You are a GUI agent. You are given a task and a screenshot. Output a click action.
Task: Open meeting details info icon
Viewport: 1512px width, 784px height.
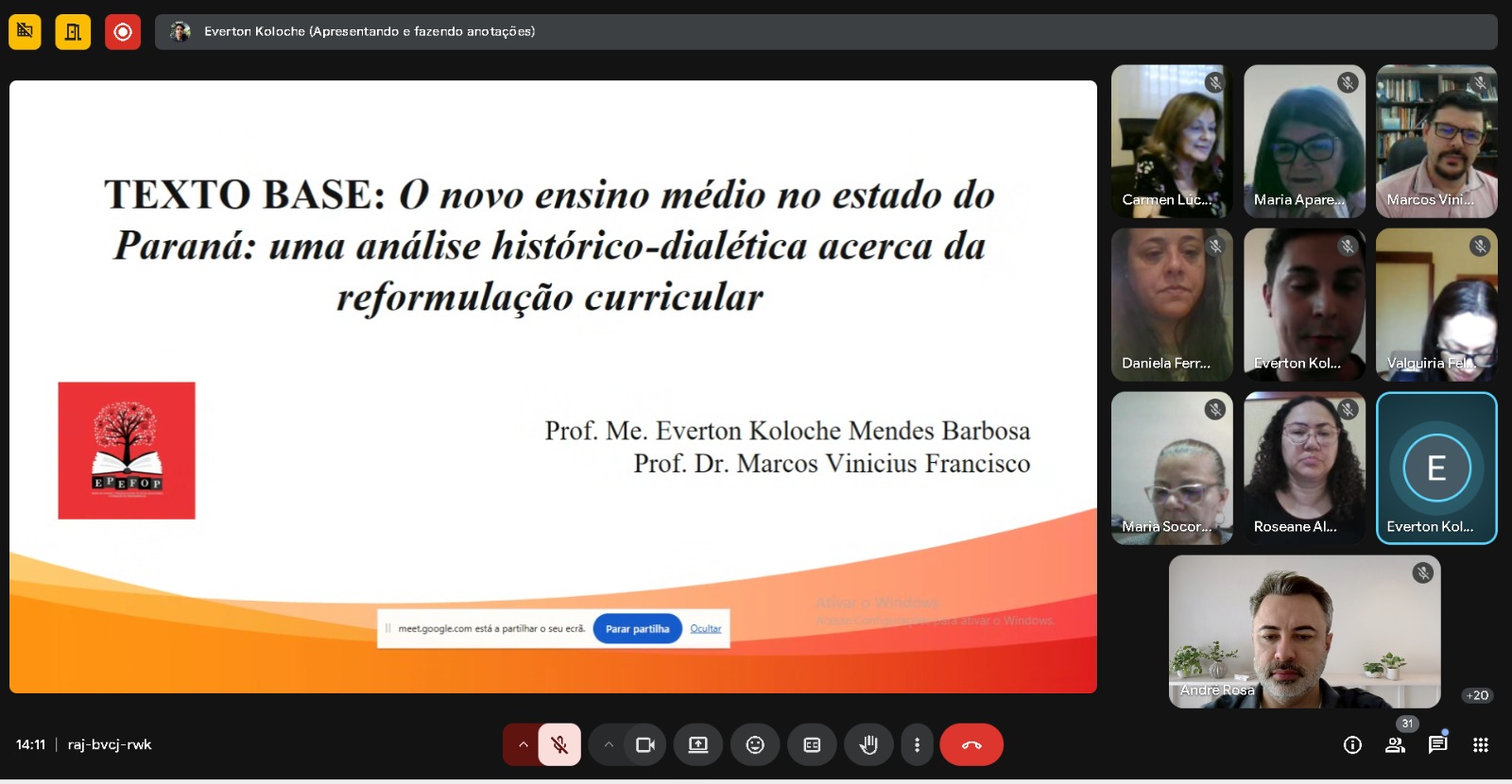click(x=1352, y=745)
